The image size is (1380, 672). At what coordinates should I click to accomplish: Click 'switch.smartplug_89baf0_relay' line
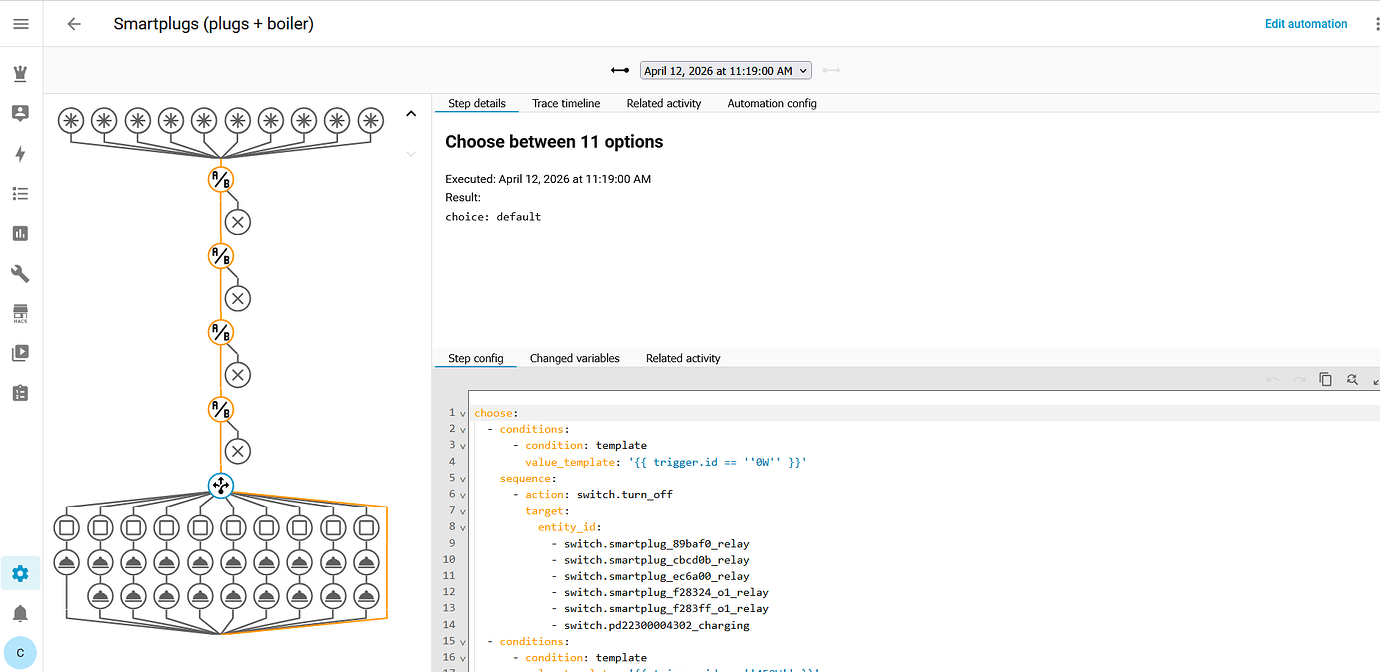656,544
